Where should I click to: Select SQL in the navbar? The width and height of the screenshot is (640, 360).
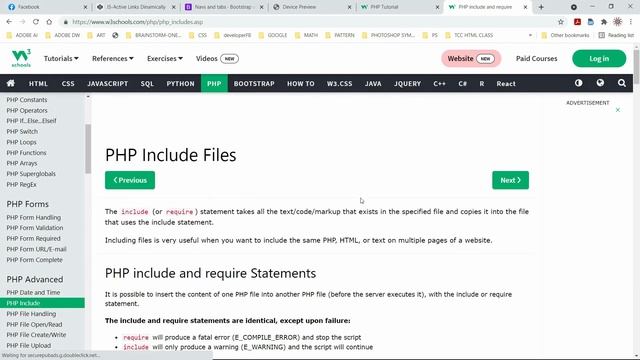click(x=147, y=83)
